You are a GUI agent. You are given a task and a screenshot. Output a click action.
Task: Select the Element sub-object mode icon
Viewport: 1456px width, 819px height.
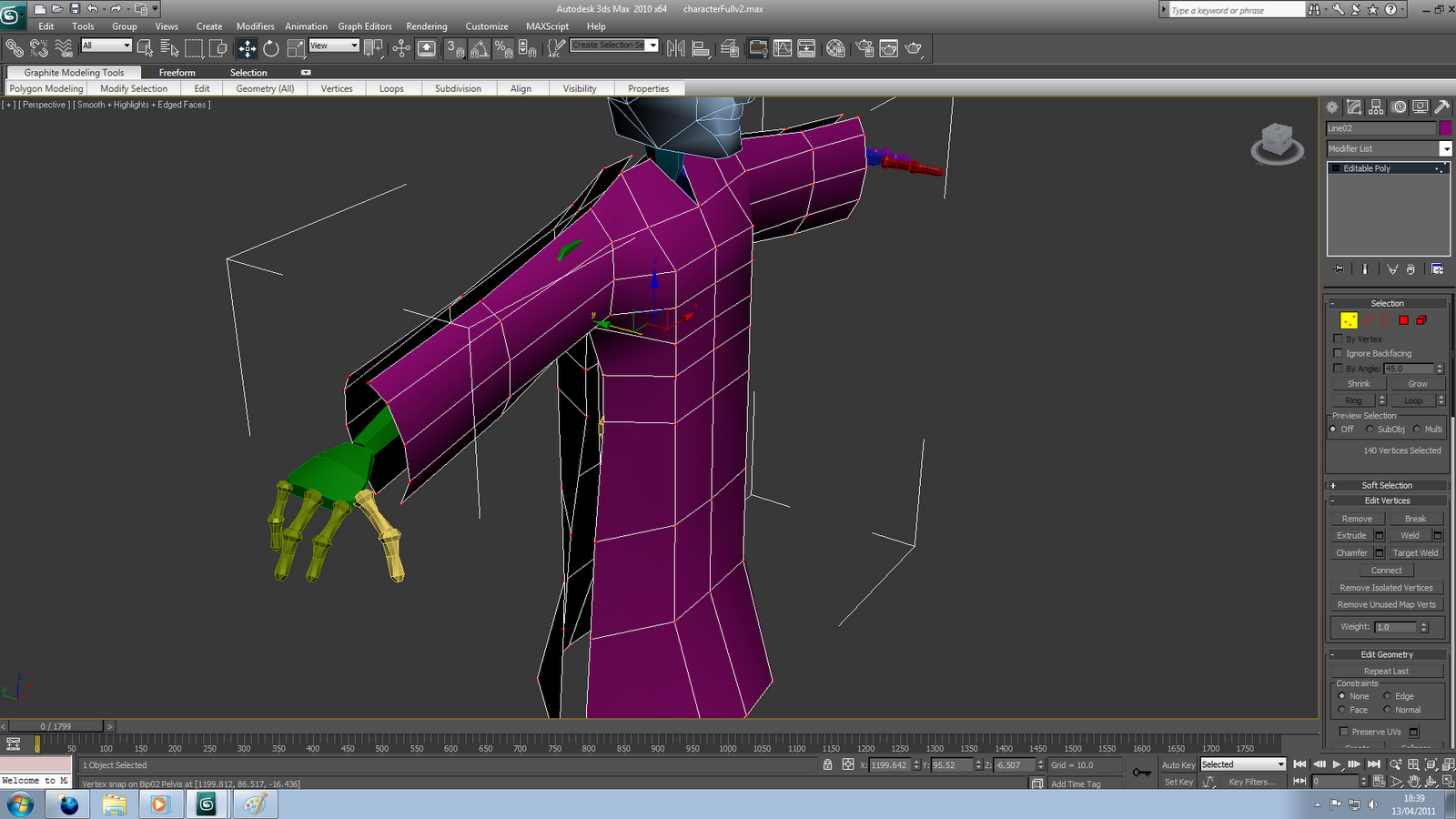coord(1422,320)
